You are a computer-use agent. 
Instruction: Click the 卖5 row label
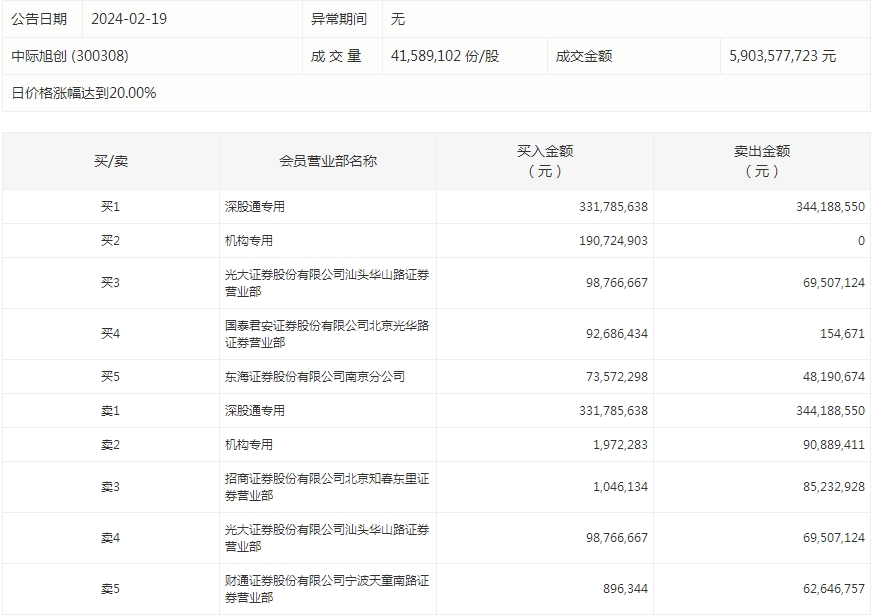[x=111, y=589]
